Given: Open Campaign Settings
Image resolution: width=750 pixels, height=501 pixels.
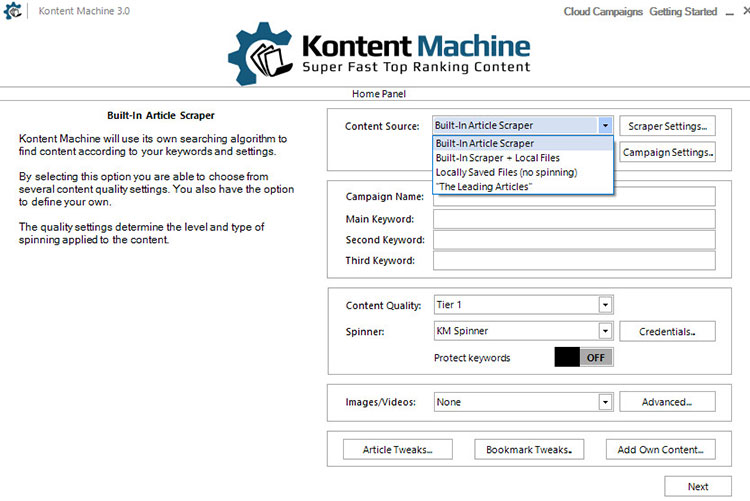Looking at the screenshot, I should 667,152.
